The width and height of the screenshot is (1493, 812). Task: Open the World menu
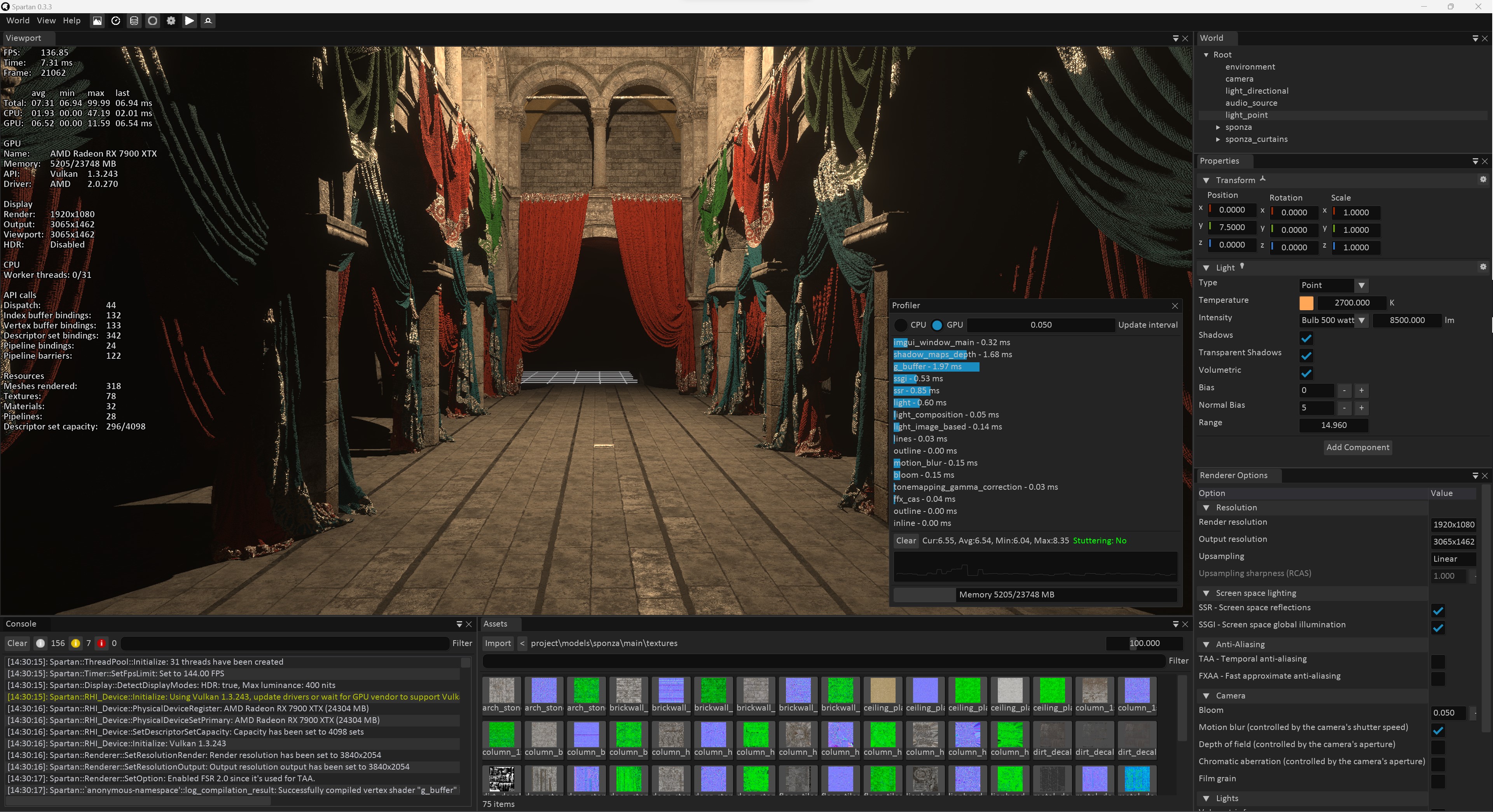point(17,21)
